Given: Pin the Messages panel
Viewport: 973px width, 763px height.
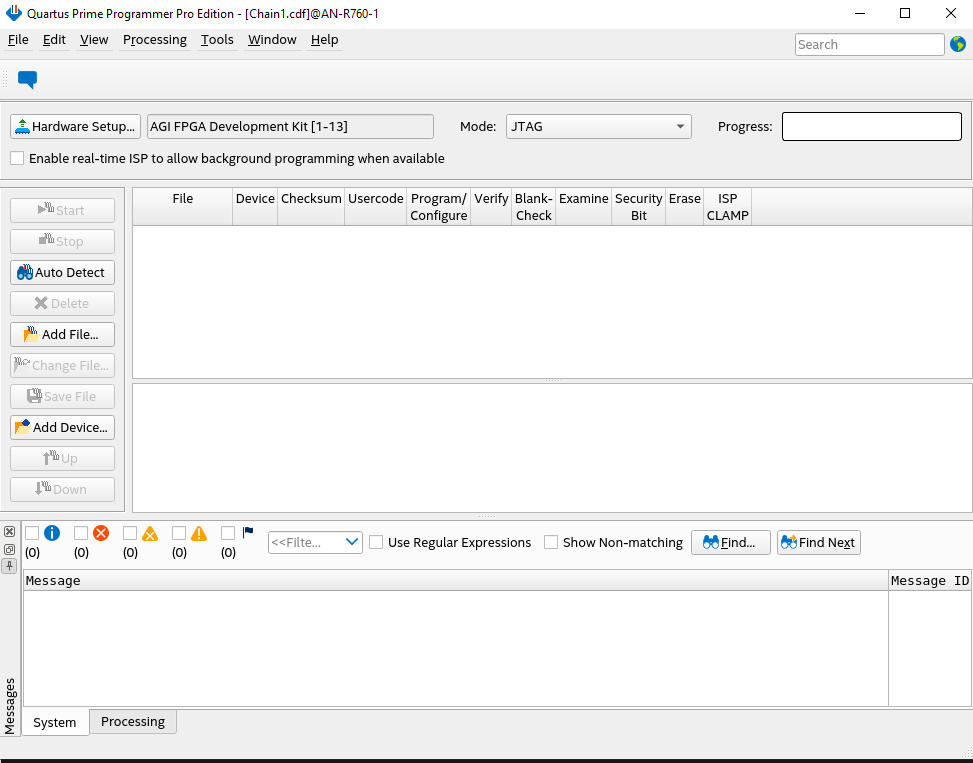Looking at the screenshot, I should tap(9, 566).
